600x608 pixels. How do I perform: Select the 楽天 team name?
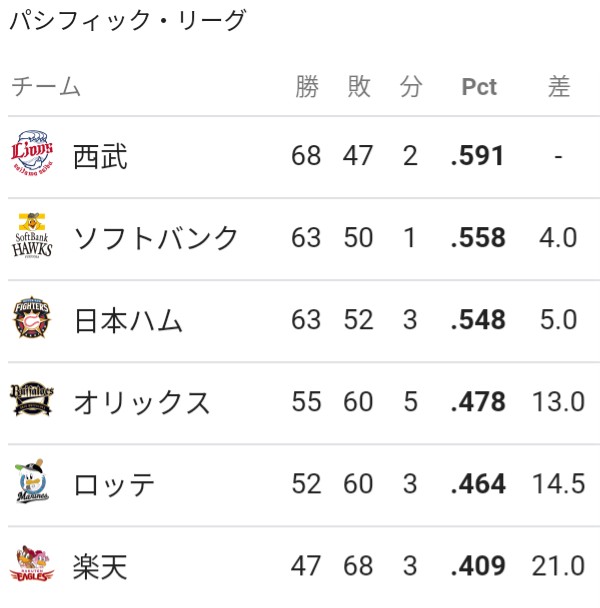click(x=100, y=567)
